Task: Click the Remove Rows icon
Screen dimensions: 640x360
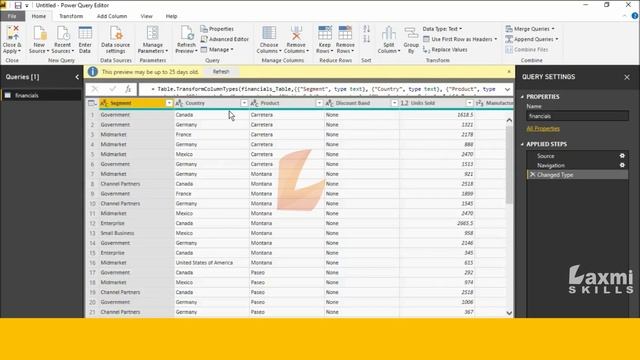Action: 345,33
